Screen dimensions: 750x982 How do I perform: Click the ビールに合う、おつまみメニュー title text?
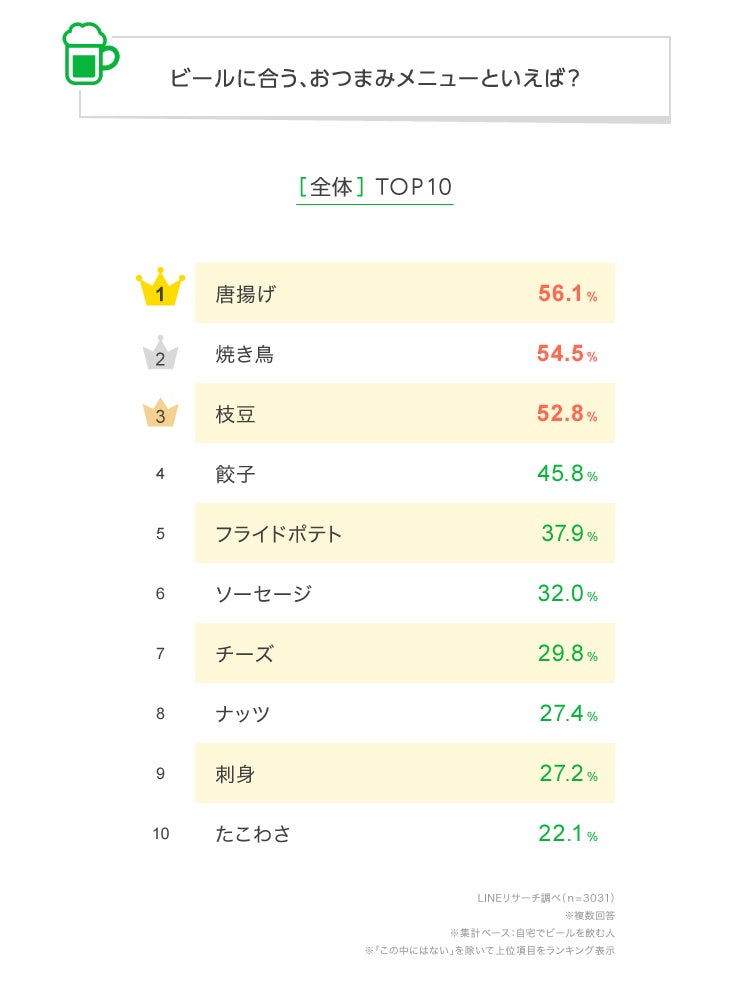coord(375,79)
